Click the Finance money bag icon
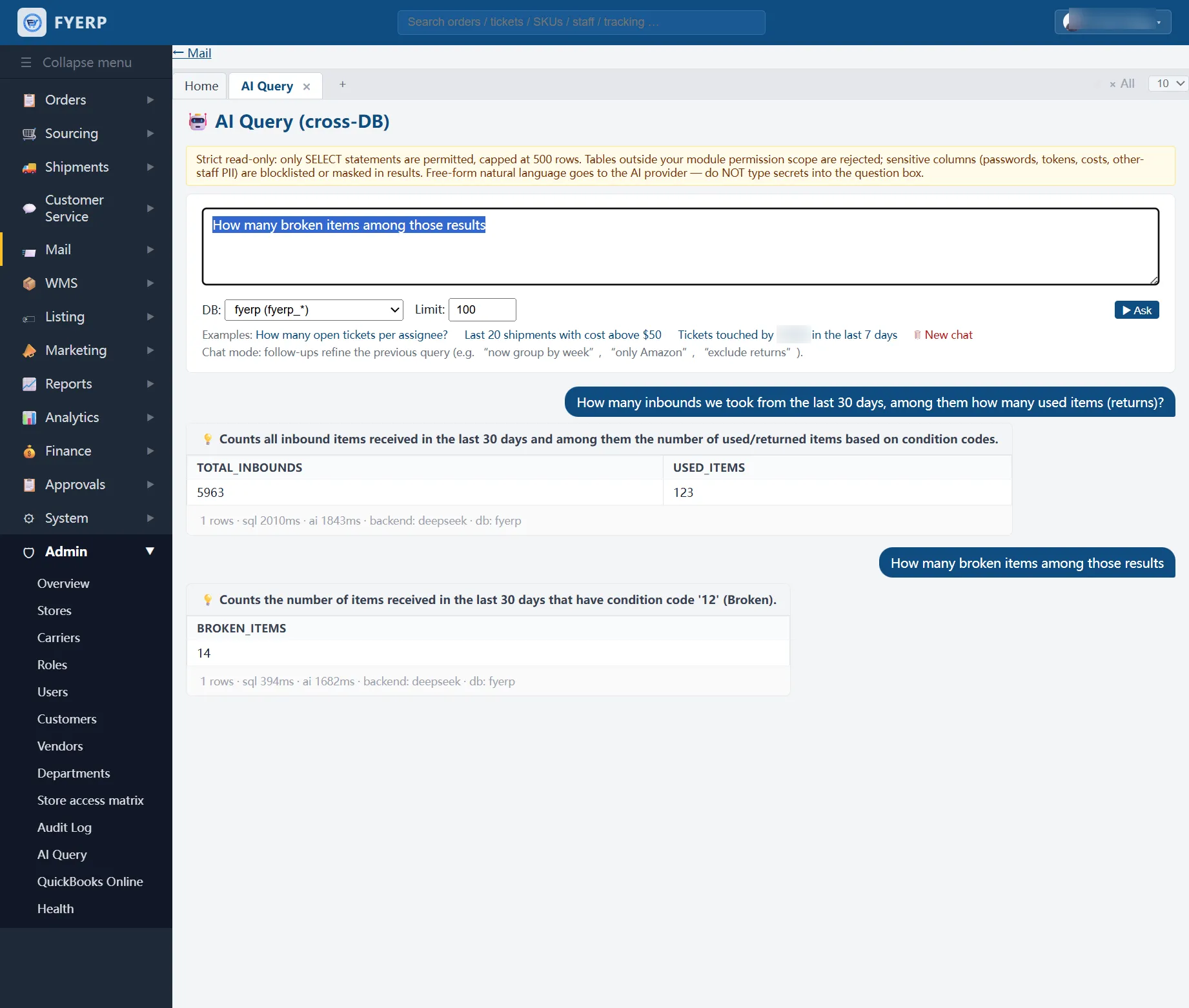 [29, 451]
